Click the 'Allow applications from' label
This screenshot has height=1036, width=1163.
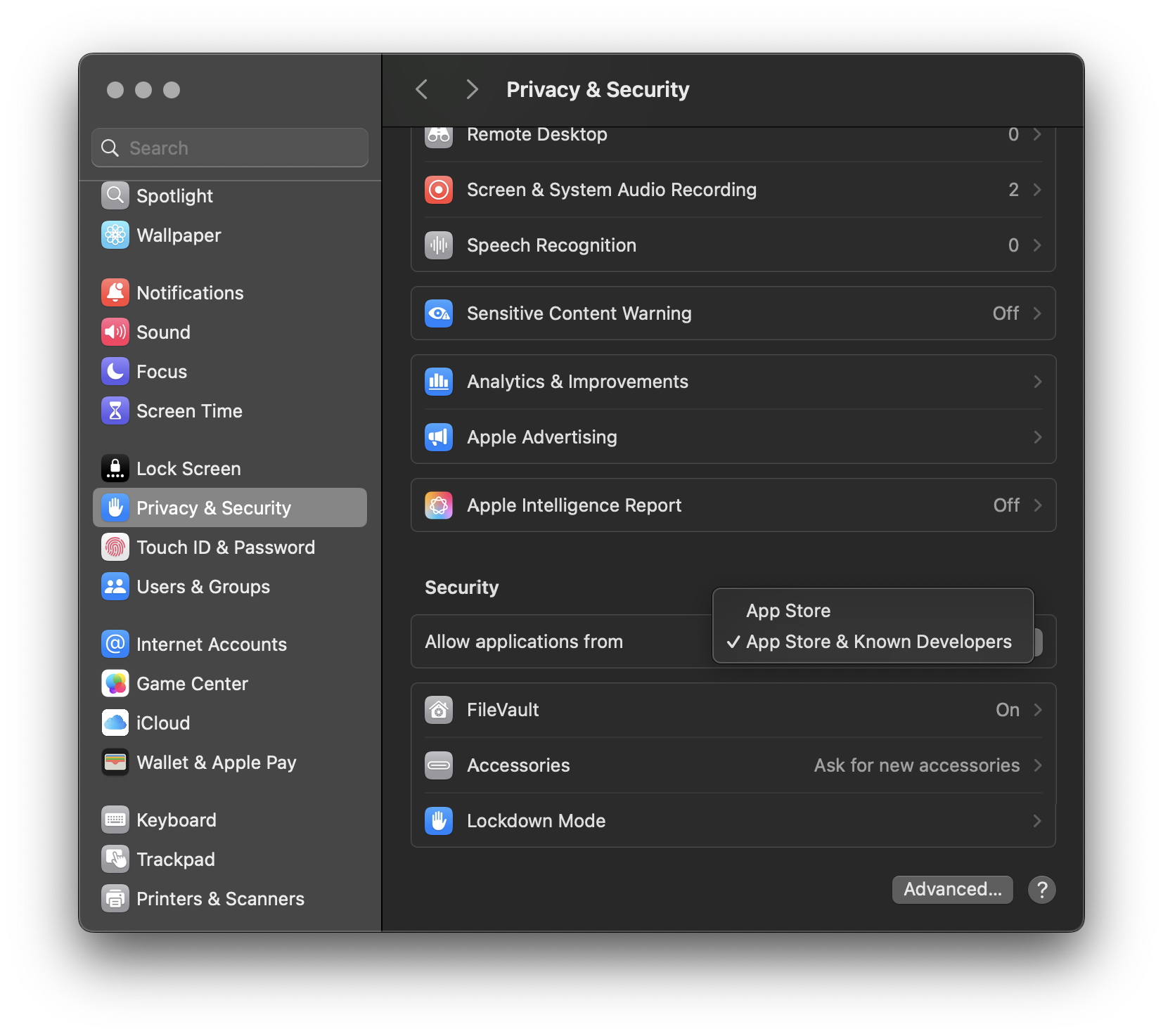pyautogui.click(x=524, y=642)
